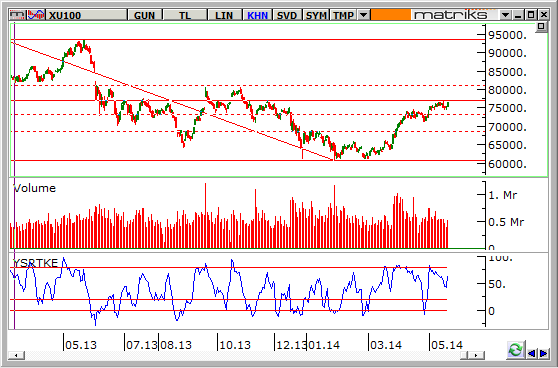558x368 pixels.
Task: Click the Matriks logo icon in the toolbar
Action: 18,15
